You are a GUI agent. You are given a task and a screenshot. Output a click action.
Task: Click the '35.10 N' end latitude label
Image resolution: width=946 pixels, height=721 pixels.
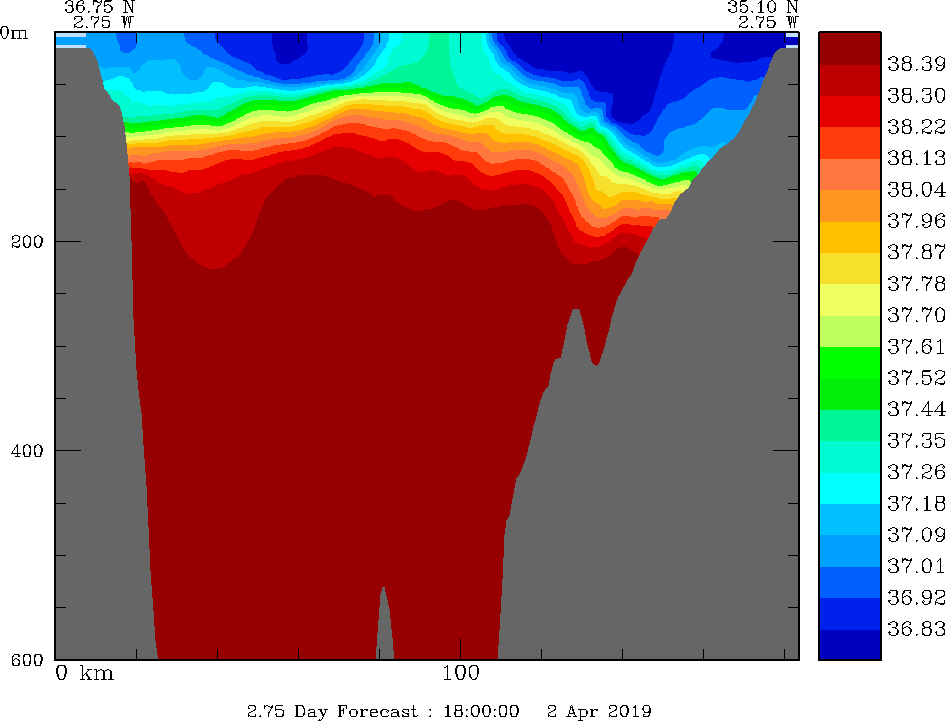click(x=763, y=7)
